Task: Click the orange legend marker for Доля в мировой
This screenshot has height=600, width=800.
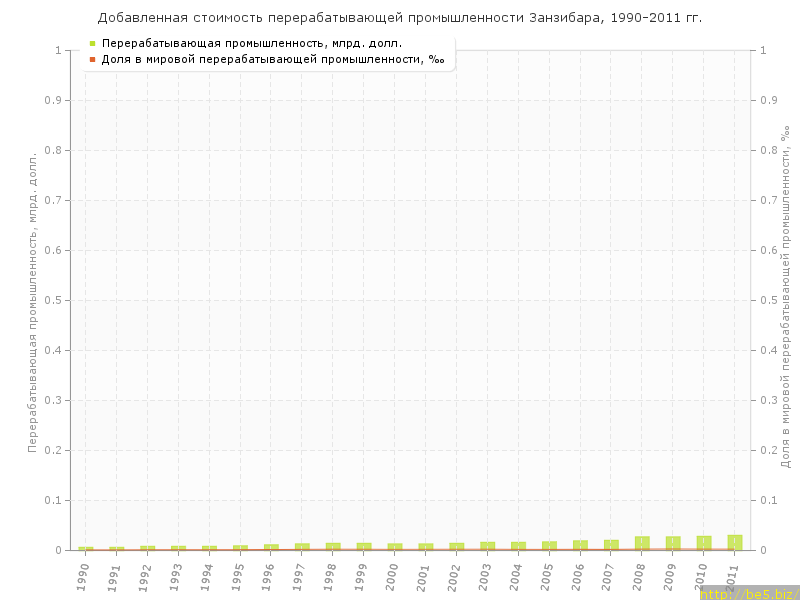Action: point(92,60)
